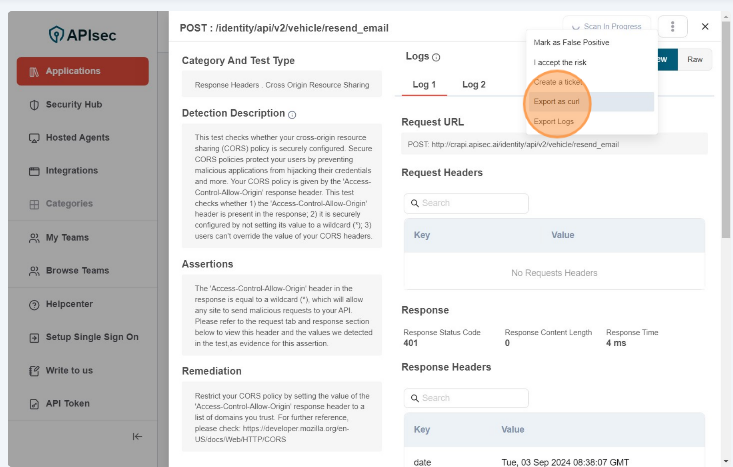This screenshot has height=467, width=733.
Task: Click the My Teams people icon
Action: point(34,238)
